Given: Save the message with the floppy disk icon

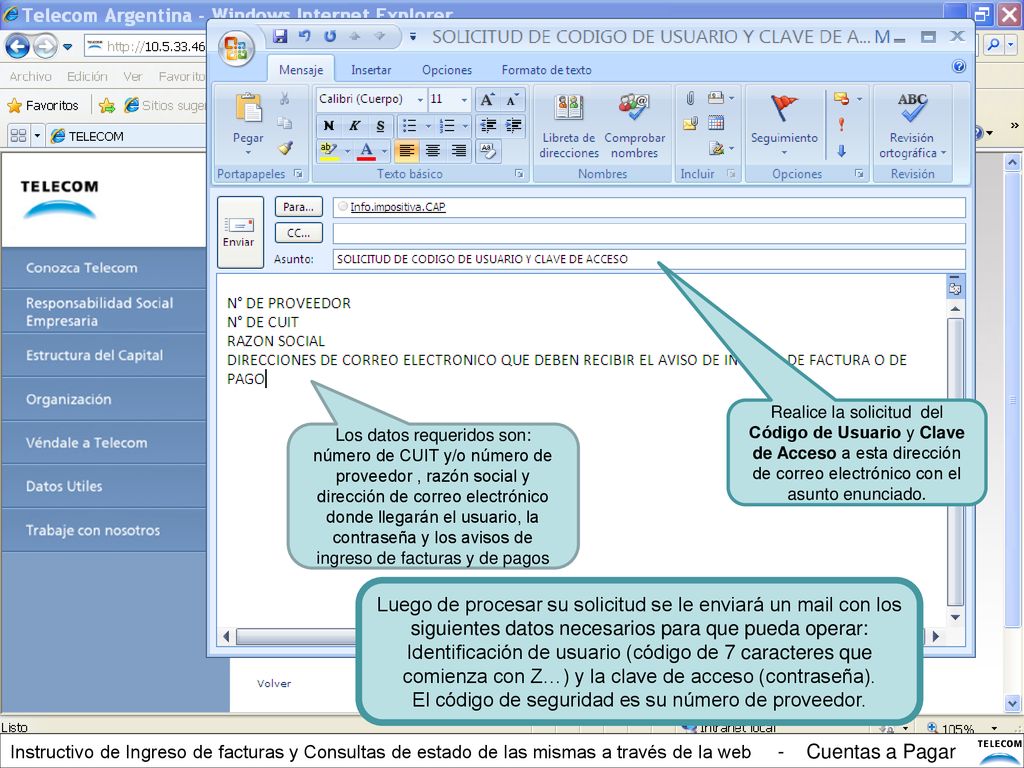Looking at the screenshot, I should (x=280, y=36).
